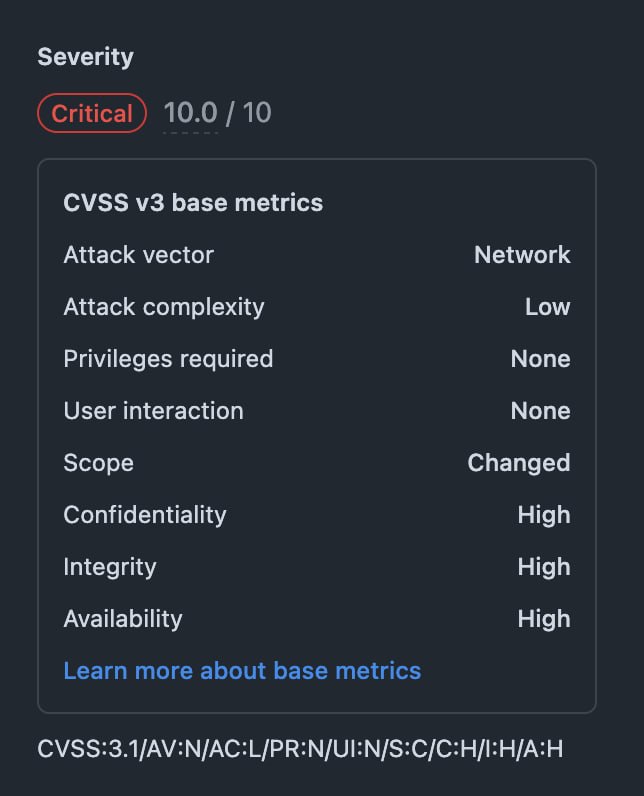The image size is (644, 796).
Task: Click the CVSS v3 base metrics title
Action: click(193, 203)
